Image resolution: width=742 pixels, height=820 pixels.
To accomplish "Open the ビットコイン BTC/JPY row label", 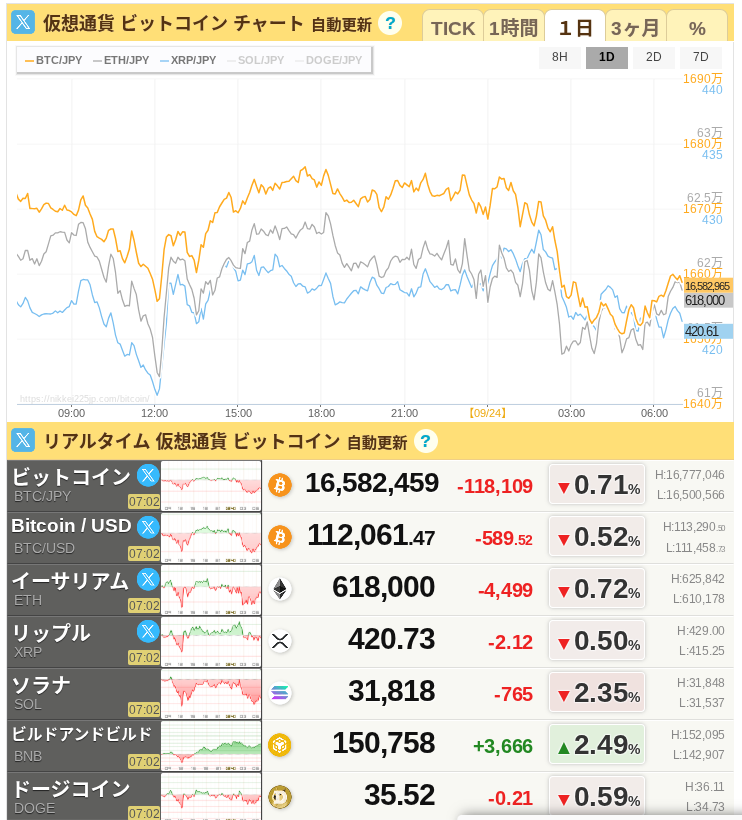I will (x=70, y=485).
